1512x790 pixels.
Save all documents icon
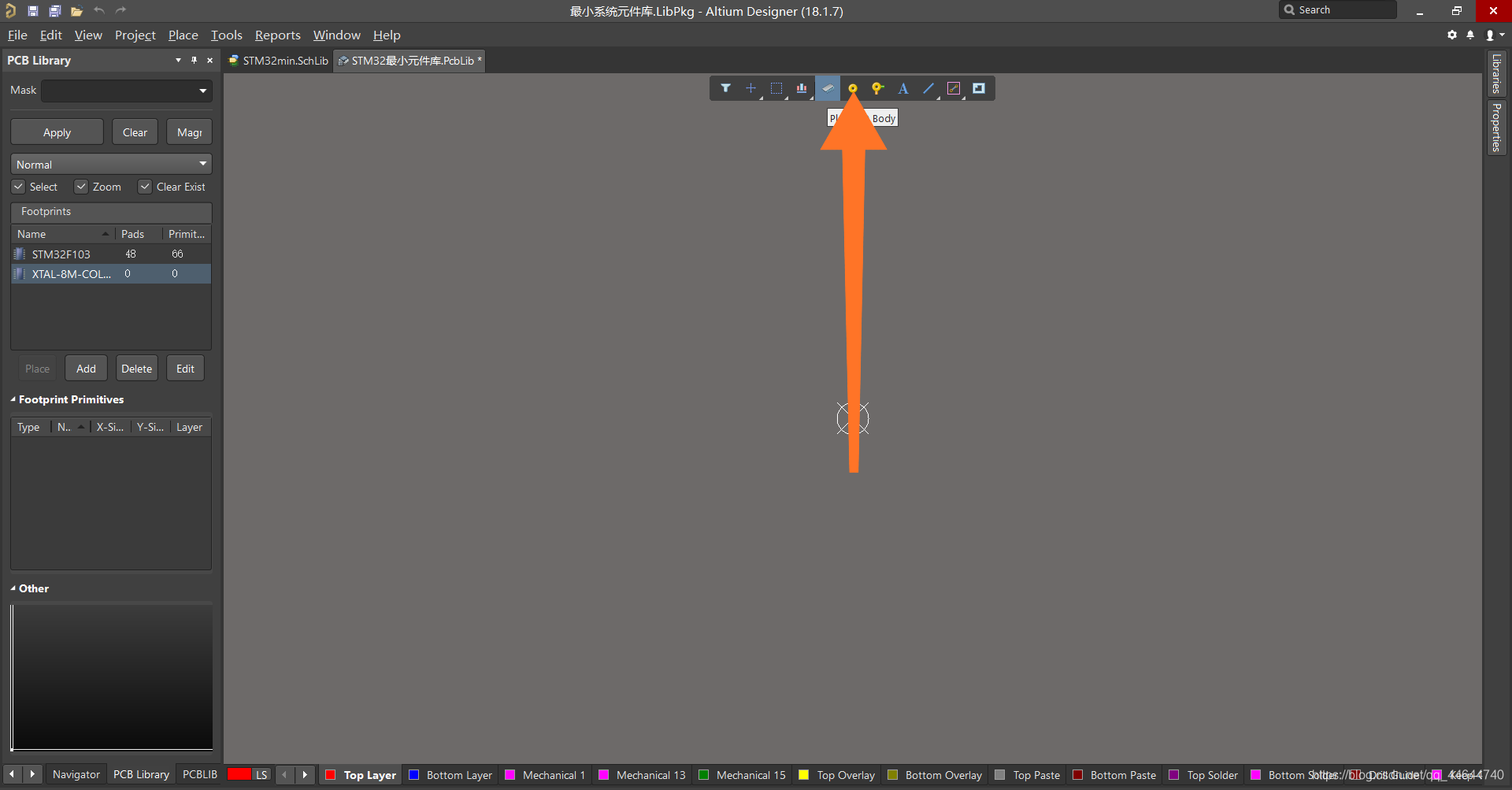55,11
